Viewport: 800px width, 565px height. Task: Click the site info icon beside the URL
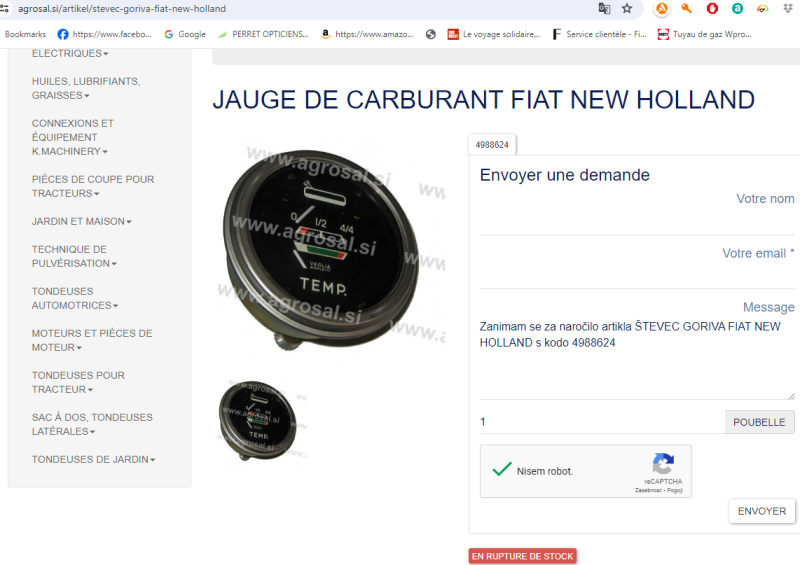pos(5,8)
